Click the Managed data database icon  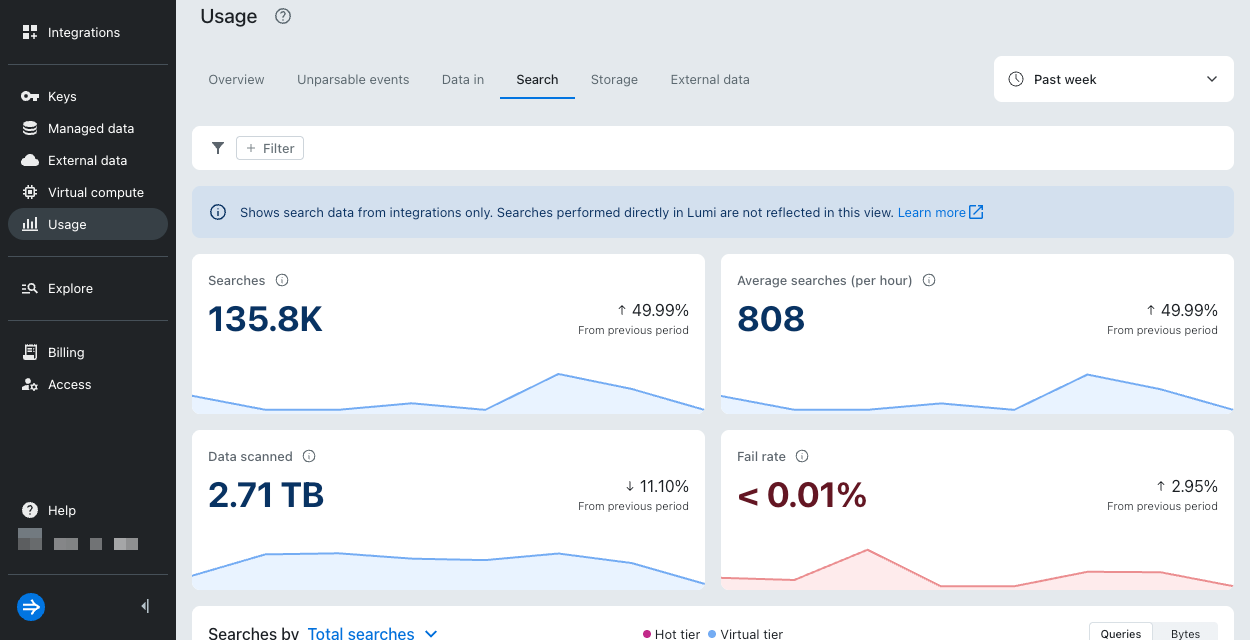[x=30, y=128]
